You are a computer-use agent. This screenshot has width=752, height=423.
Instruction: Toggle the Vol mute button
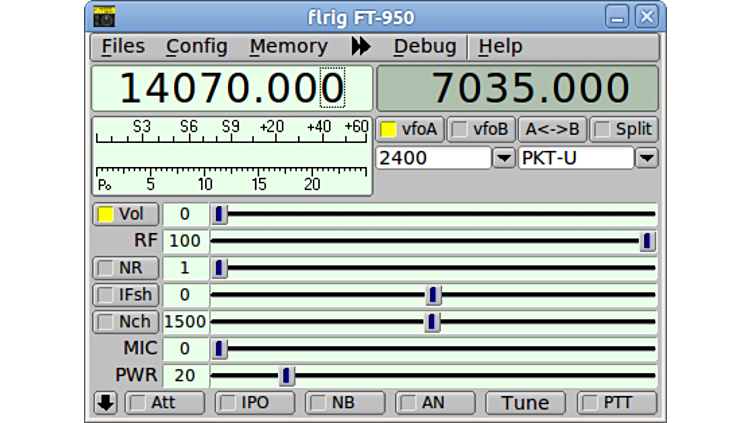pos(119,214)
